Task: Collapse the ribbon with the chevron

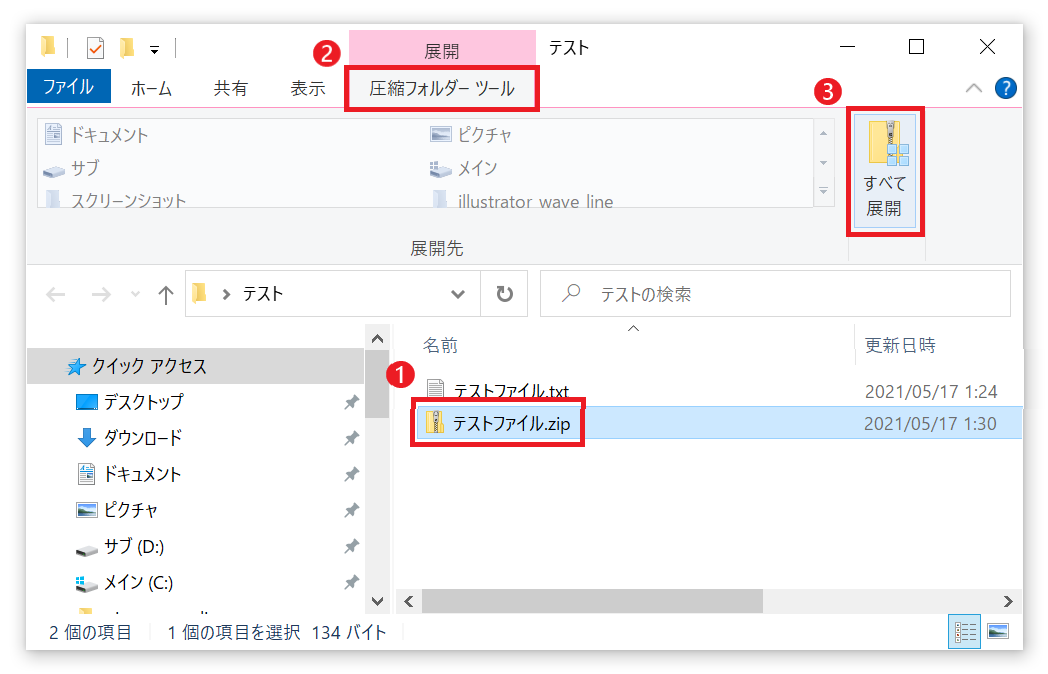Action: pyautogui.click(x=973, y=88)
